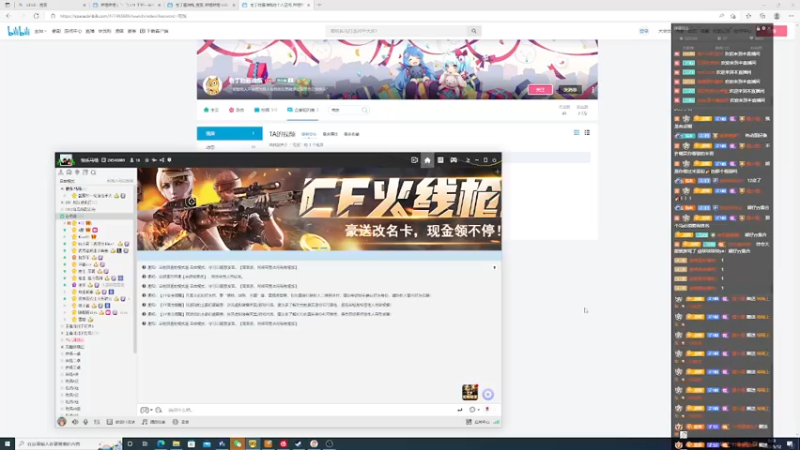The height and width of the screenshot is (450, 800).
Task: Click the YY share icon beside the channel ID
Action: 162,160
